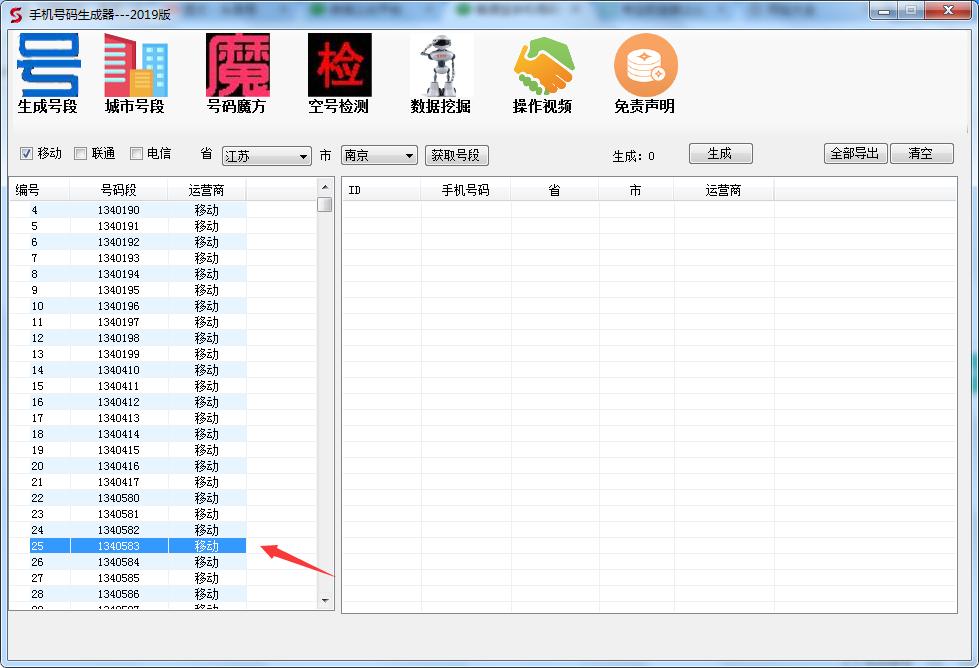
Task: Open the 生成号段 toolbar icon
Action: (x=48, y=74)
